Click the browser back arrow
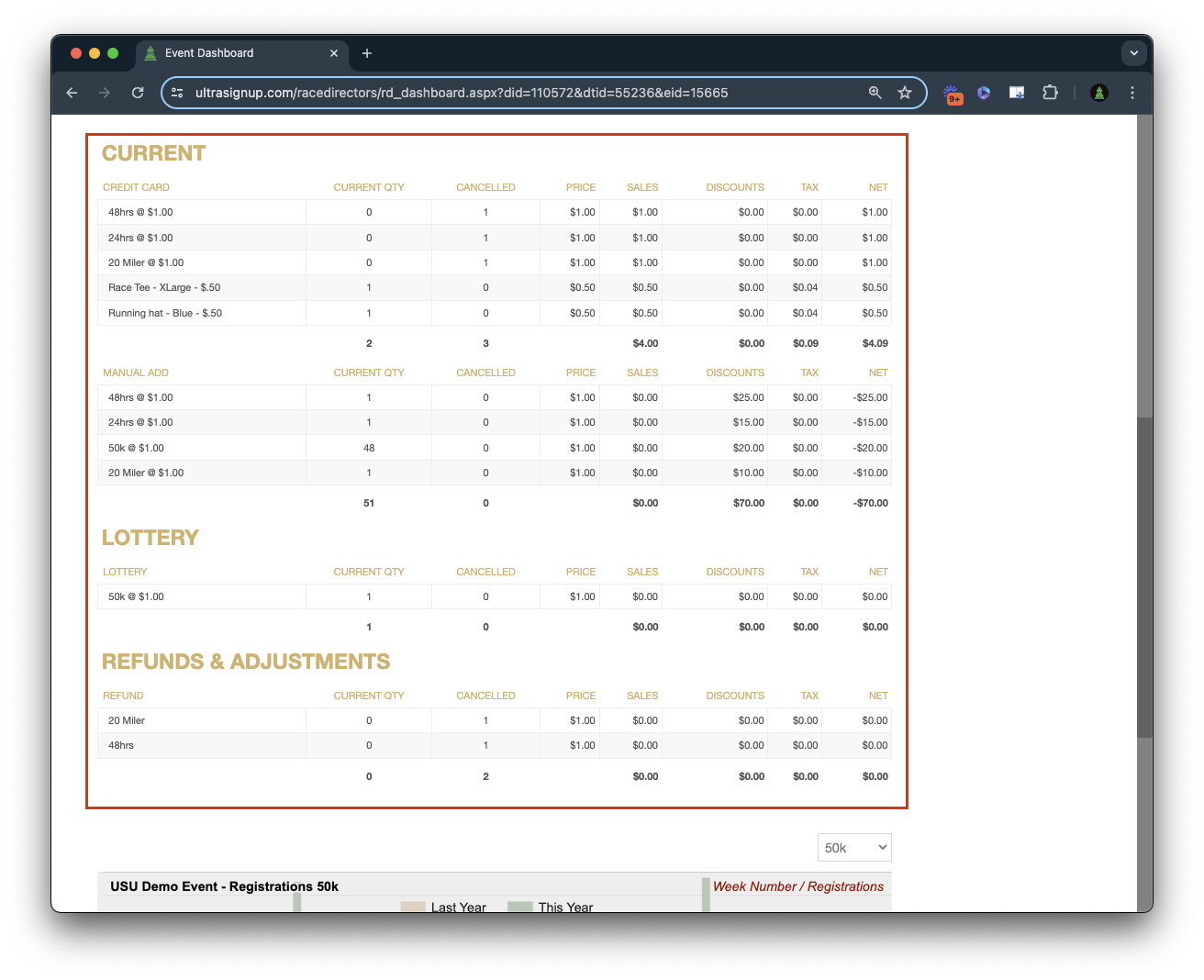Image resolution: width=1204 pixels, height=980 pixels. click(72, 93)
